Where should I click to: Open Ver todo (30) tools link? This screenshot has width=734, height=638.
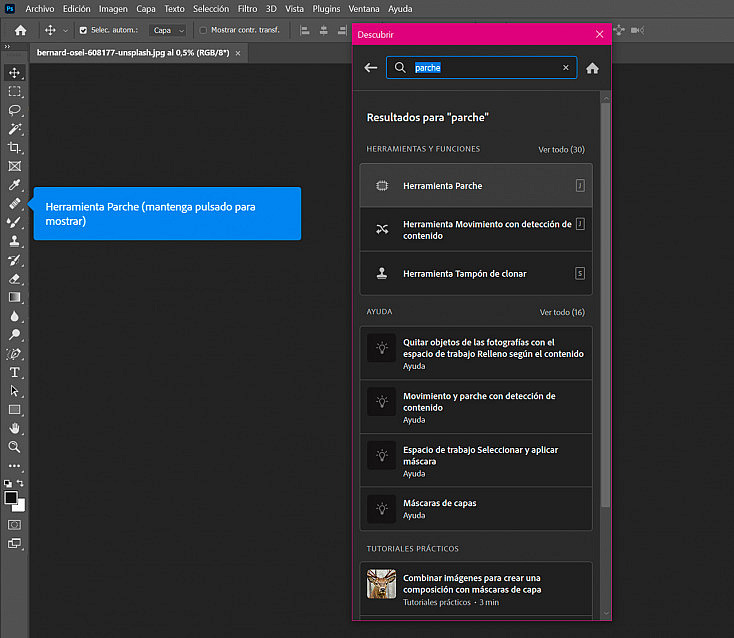(561, 150)
